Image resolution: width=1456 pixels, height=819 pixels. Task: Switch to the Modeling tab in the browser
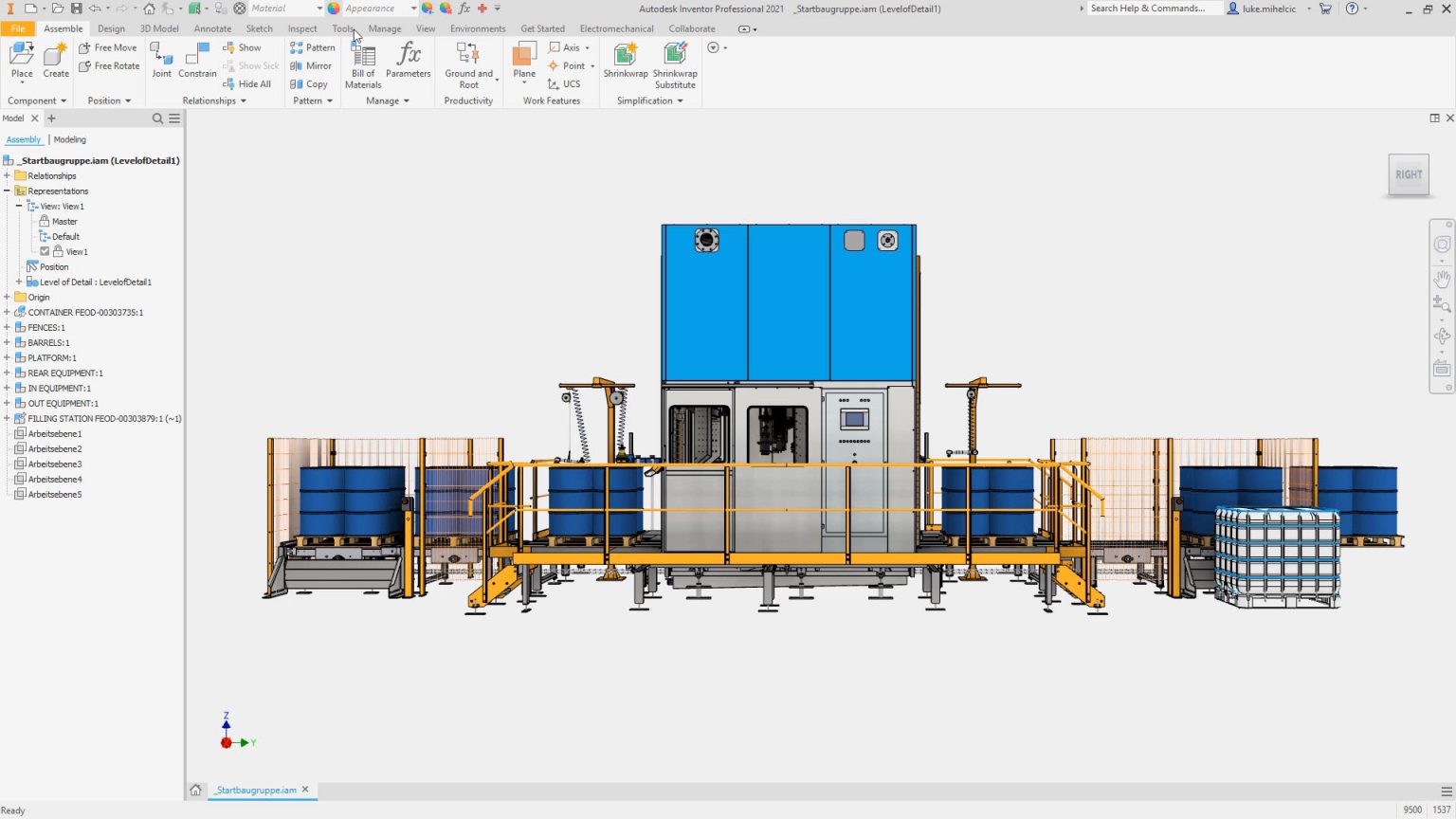(69, 139)
